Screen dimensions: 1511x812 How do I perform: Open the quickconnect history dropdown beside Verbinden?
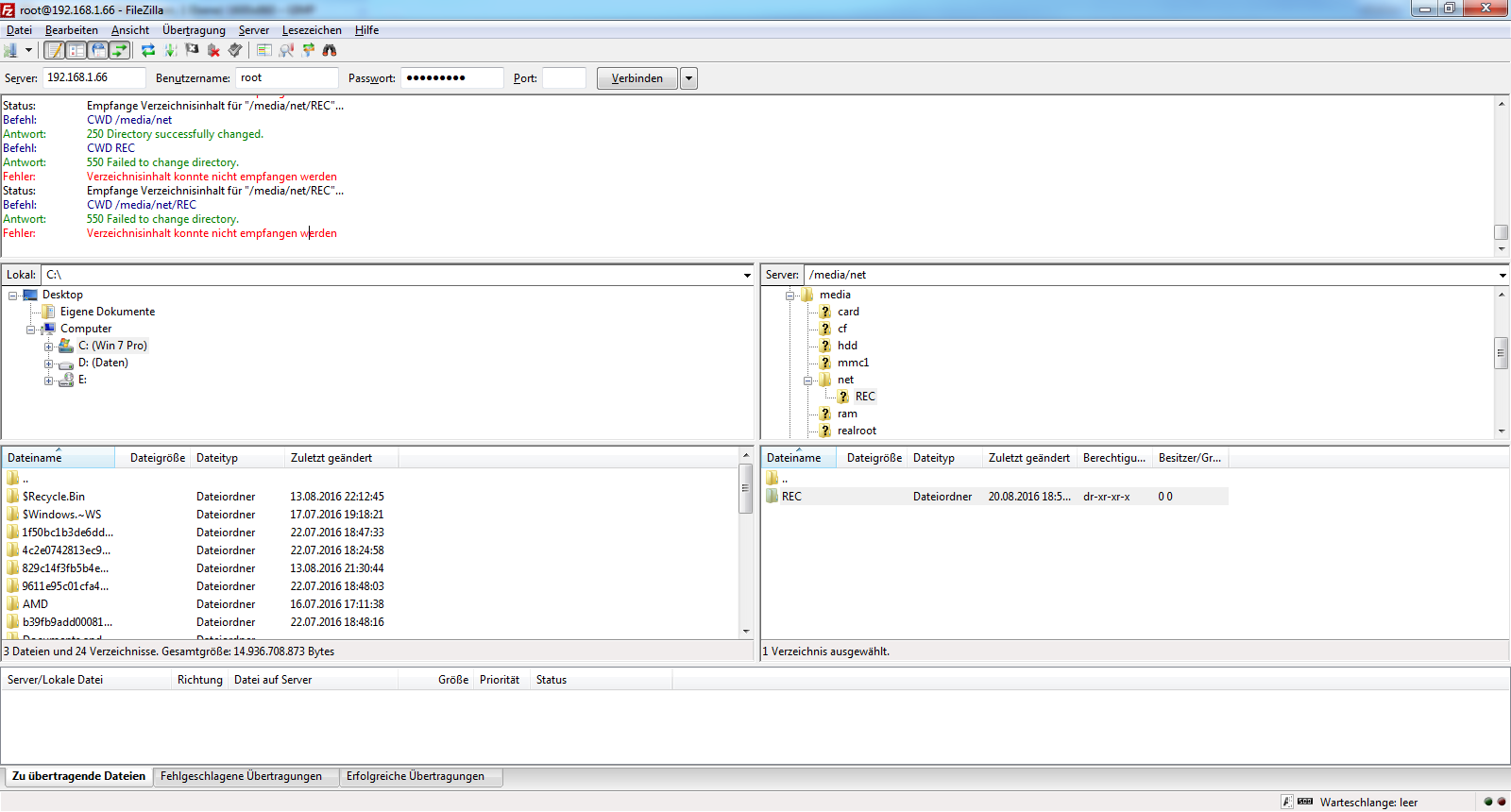pyautogui.click(x=689, y=78)
